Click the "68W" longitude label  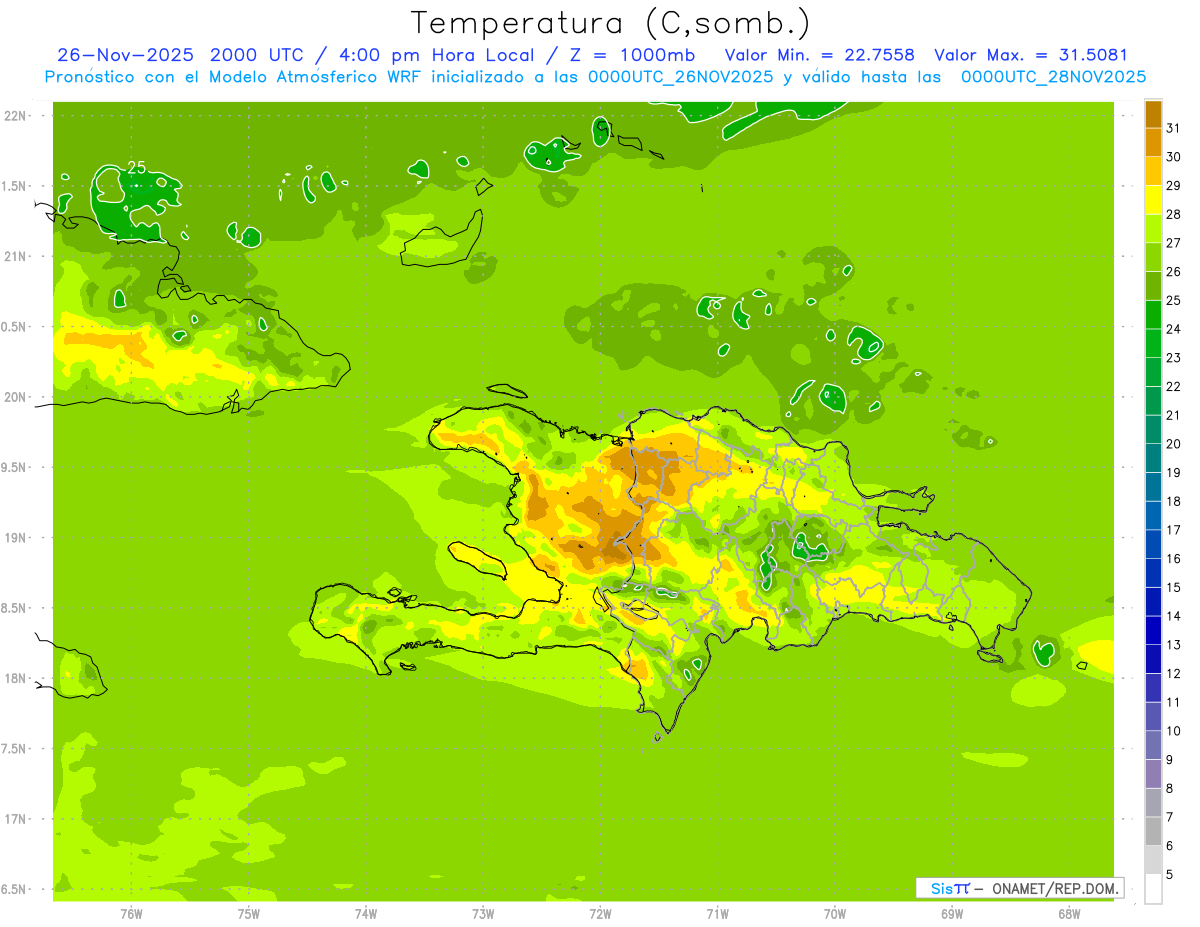pos(1069,914)
